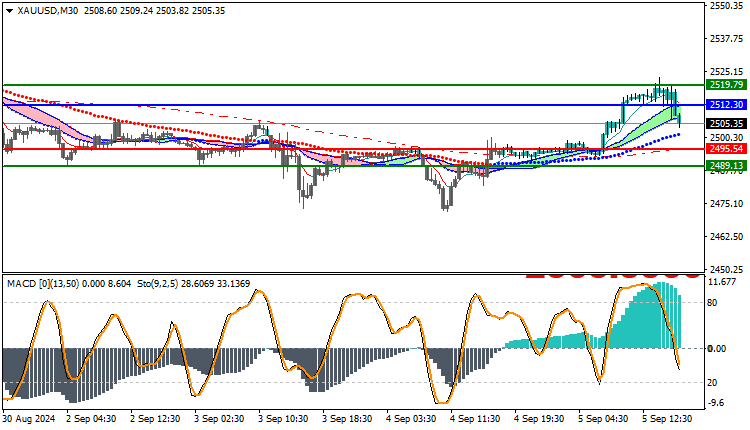The image size is (750, 430).
Task: Click the 5 Sep 12:30 time label
Action: [667, 419]
